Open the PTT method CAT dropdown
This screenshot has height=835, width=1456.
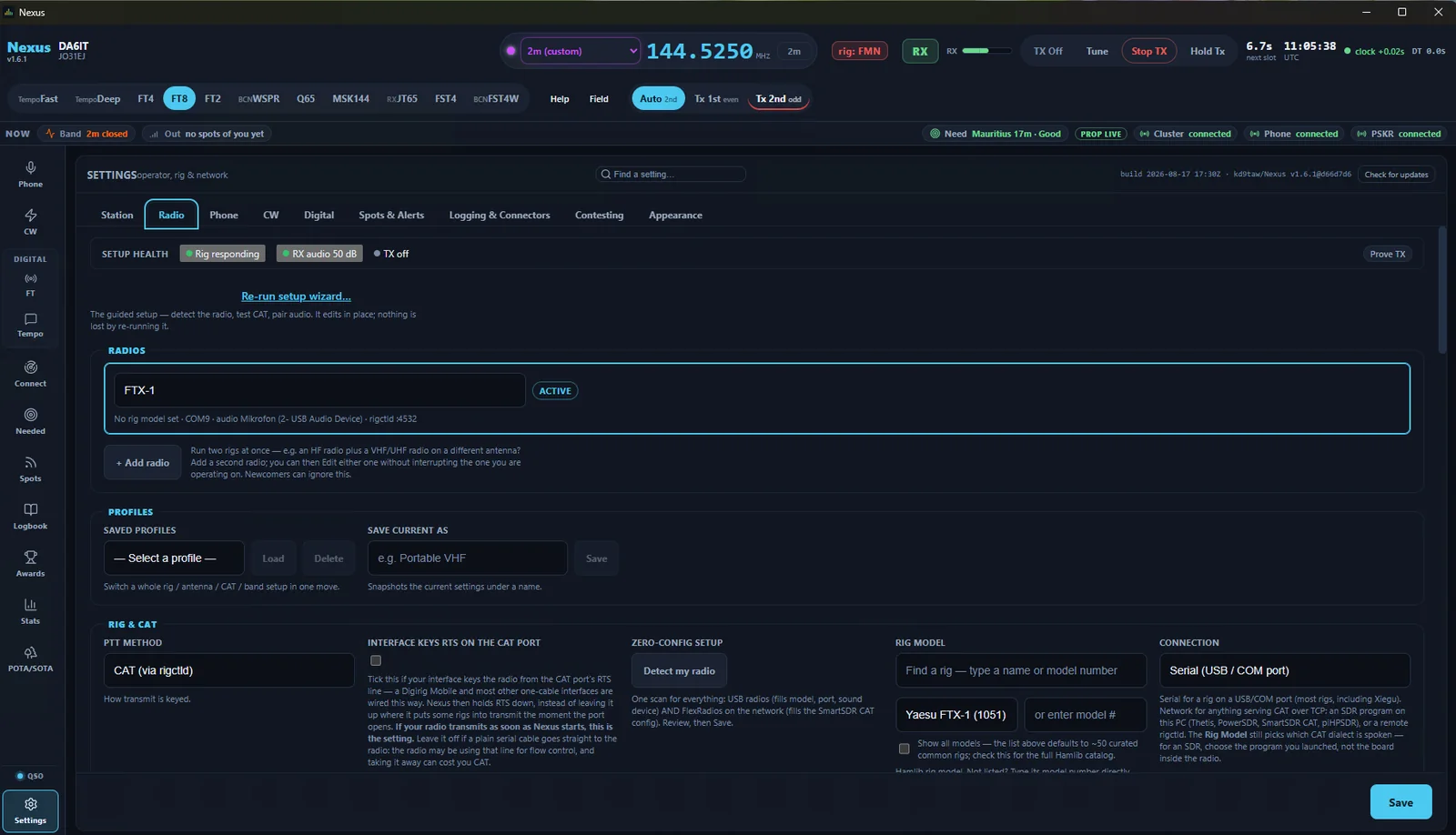pyautogui.click(x=228, y=670)
